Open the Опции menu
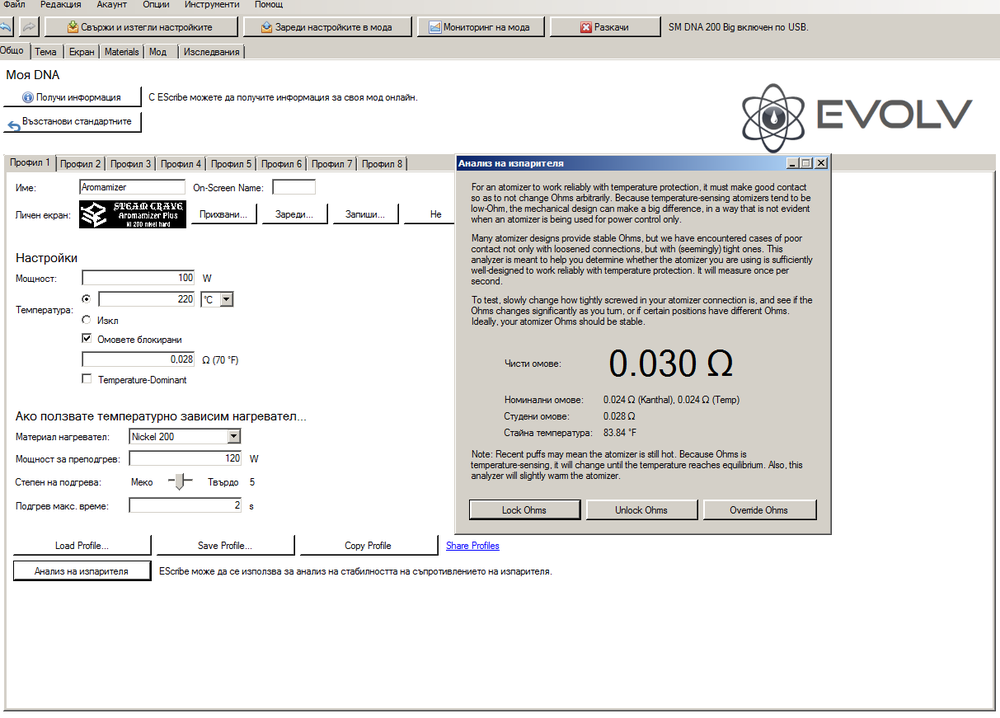Screen dimensions: 1000x718 (156, 5)
